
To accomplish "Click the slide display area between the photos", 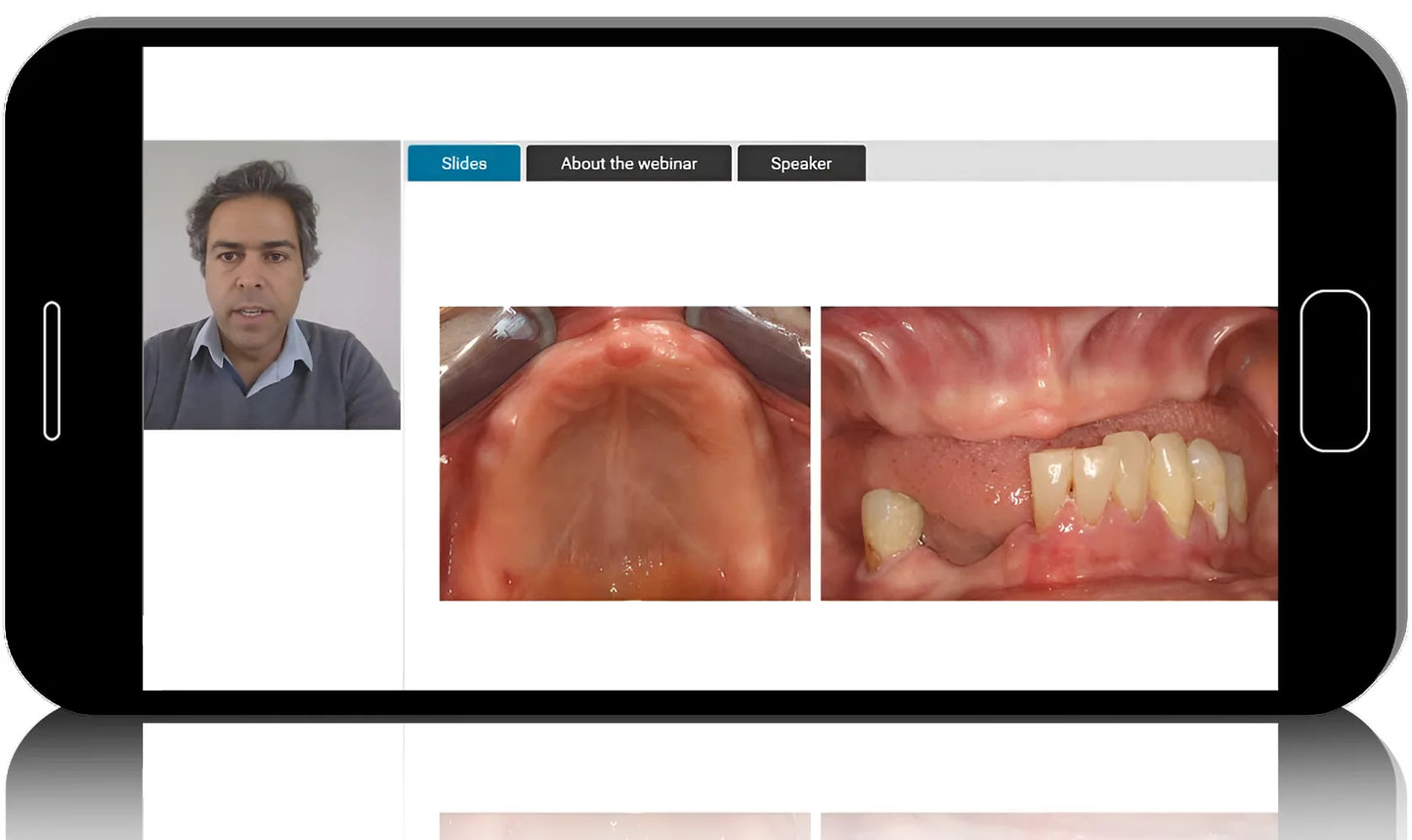I will point(815,454).
